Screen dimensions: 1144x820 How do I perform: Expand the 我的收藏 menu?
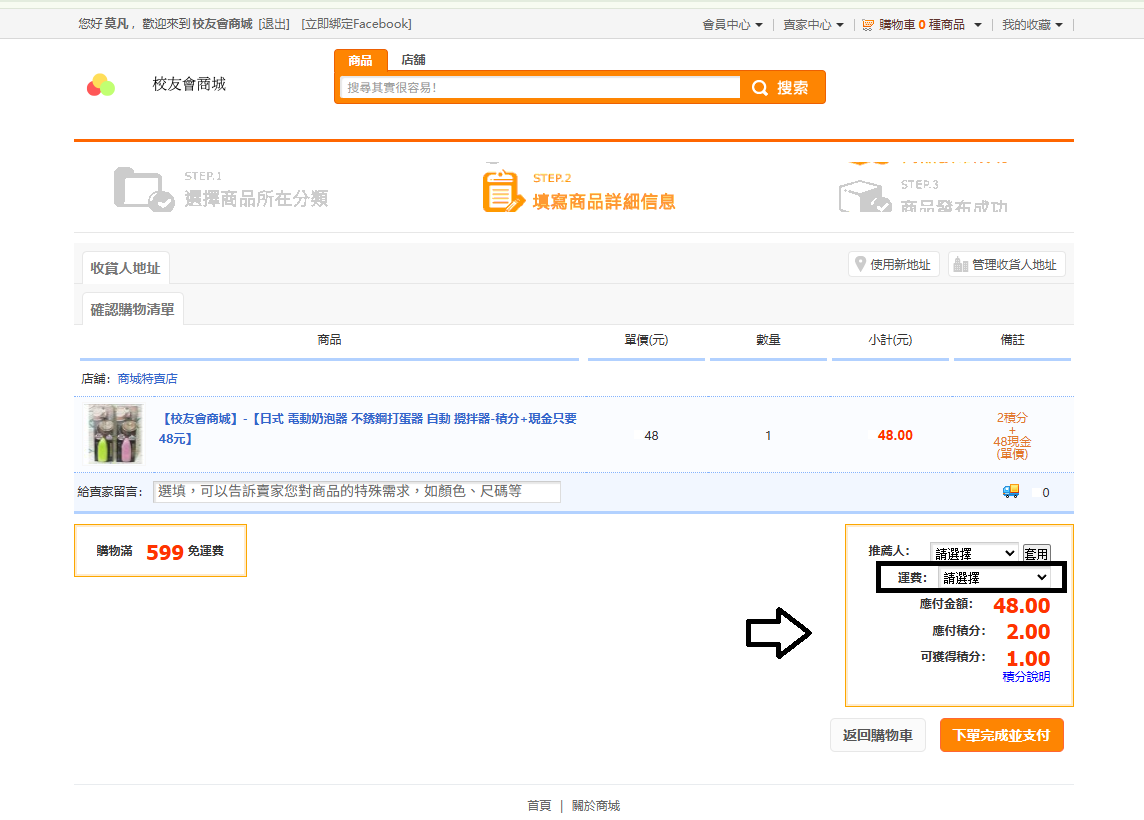[1032, 25]
